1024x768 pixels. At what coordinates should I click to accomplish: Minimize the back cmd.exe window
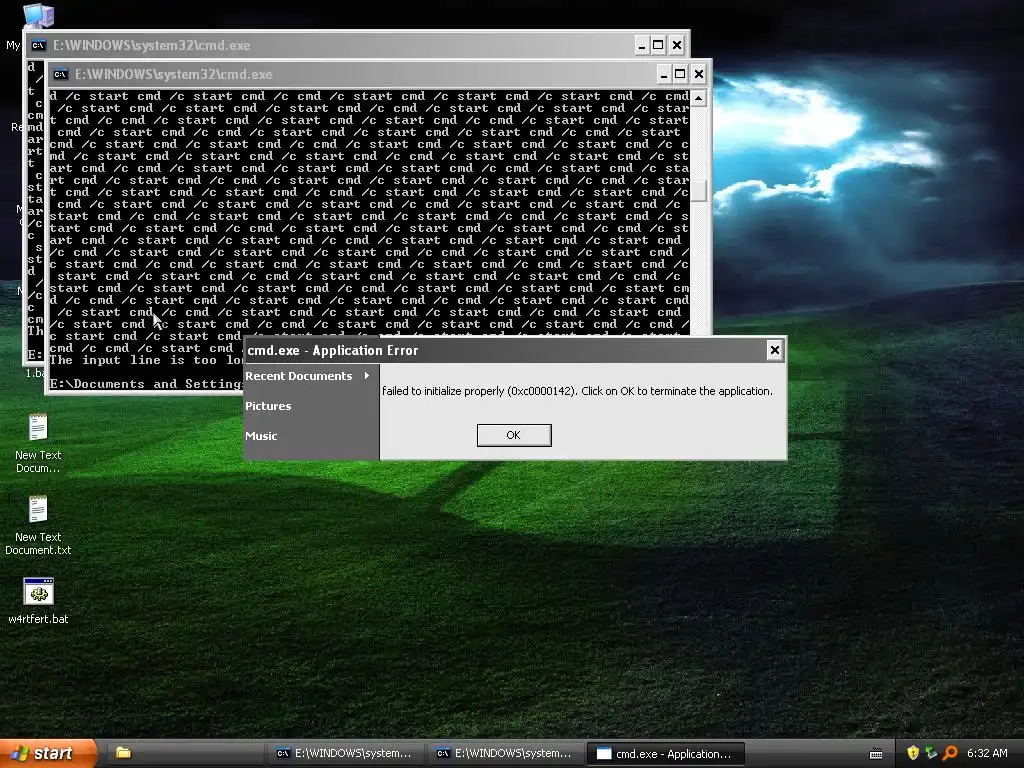641,45
